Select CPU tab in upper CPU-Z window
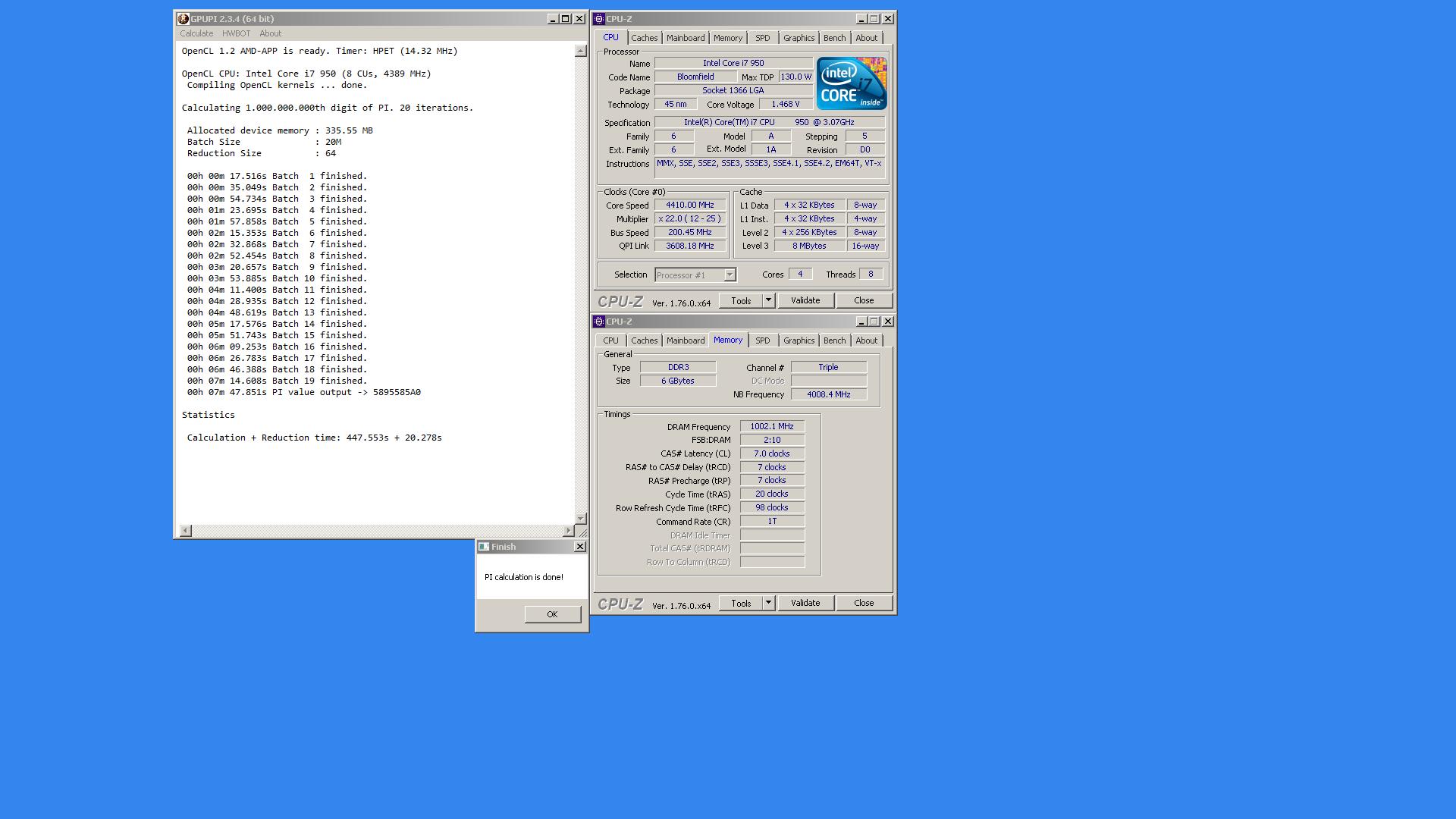This screenshot has width=1456, height=819. coord(610,37)
